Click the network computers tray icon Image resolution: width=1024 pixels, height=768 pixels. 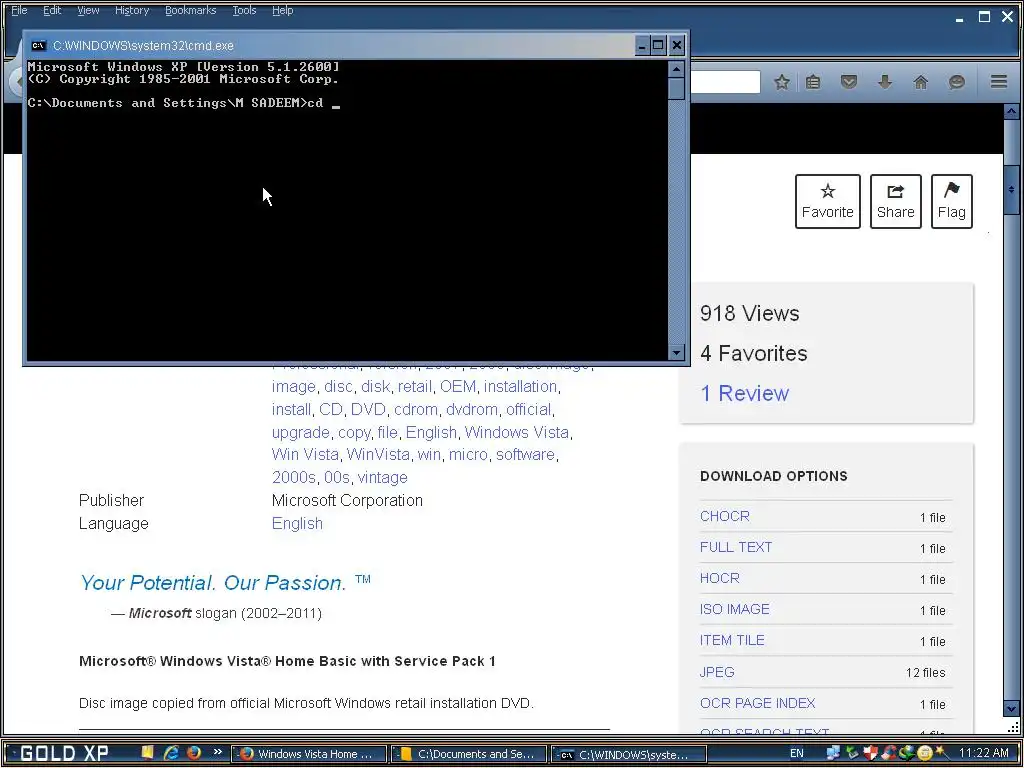pyautogui.click(x=833, y=753)
